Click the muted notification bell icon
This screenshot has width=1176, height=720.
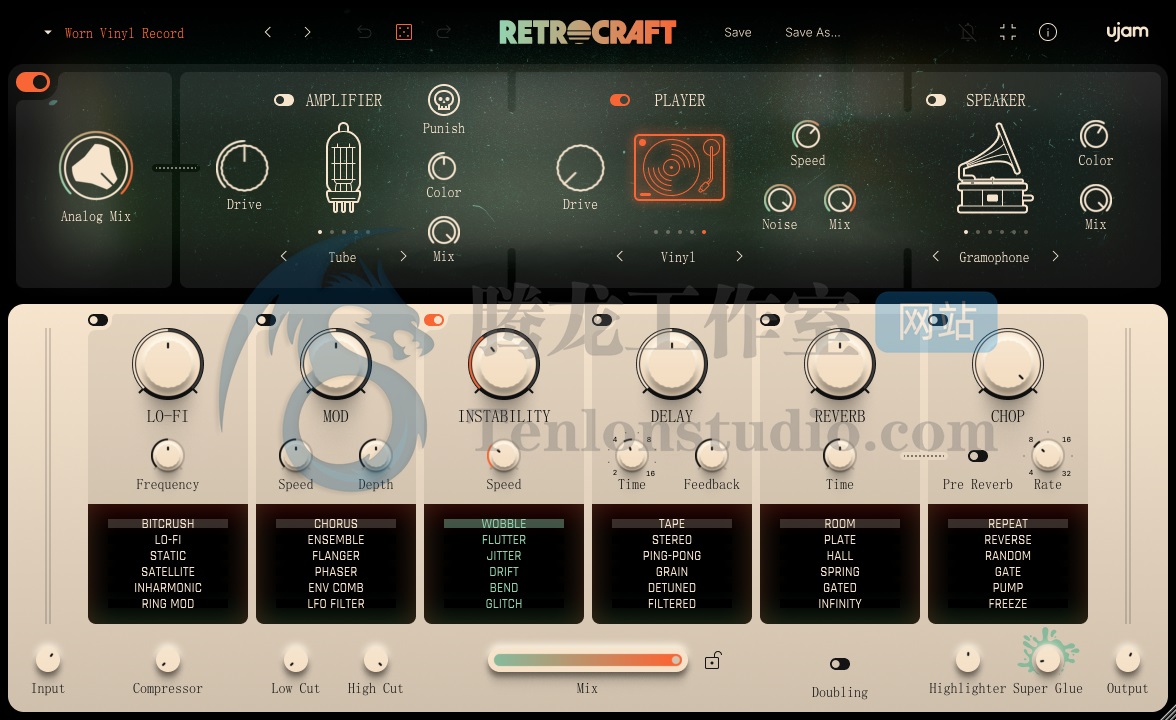968,32
